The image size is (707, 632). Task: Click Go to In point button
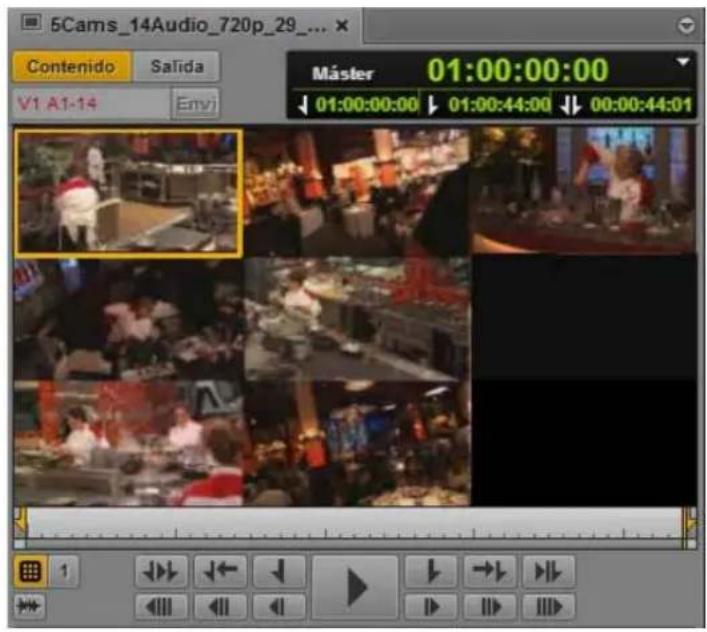[220, 572]
